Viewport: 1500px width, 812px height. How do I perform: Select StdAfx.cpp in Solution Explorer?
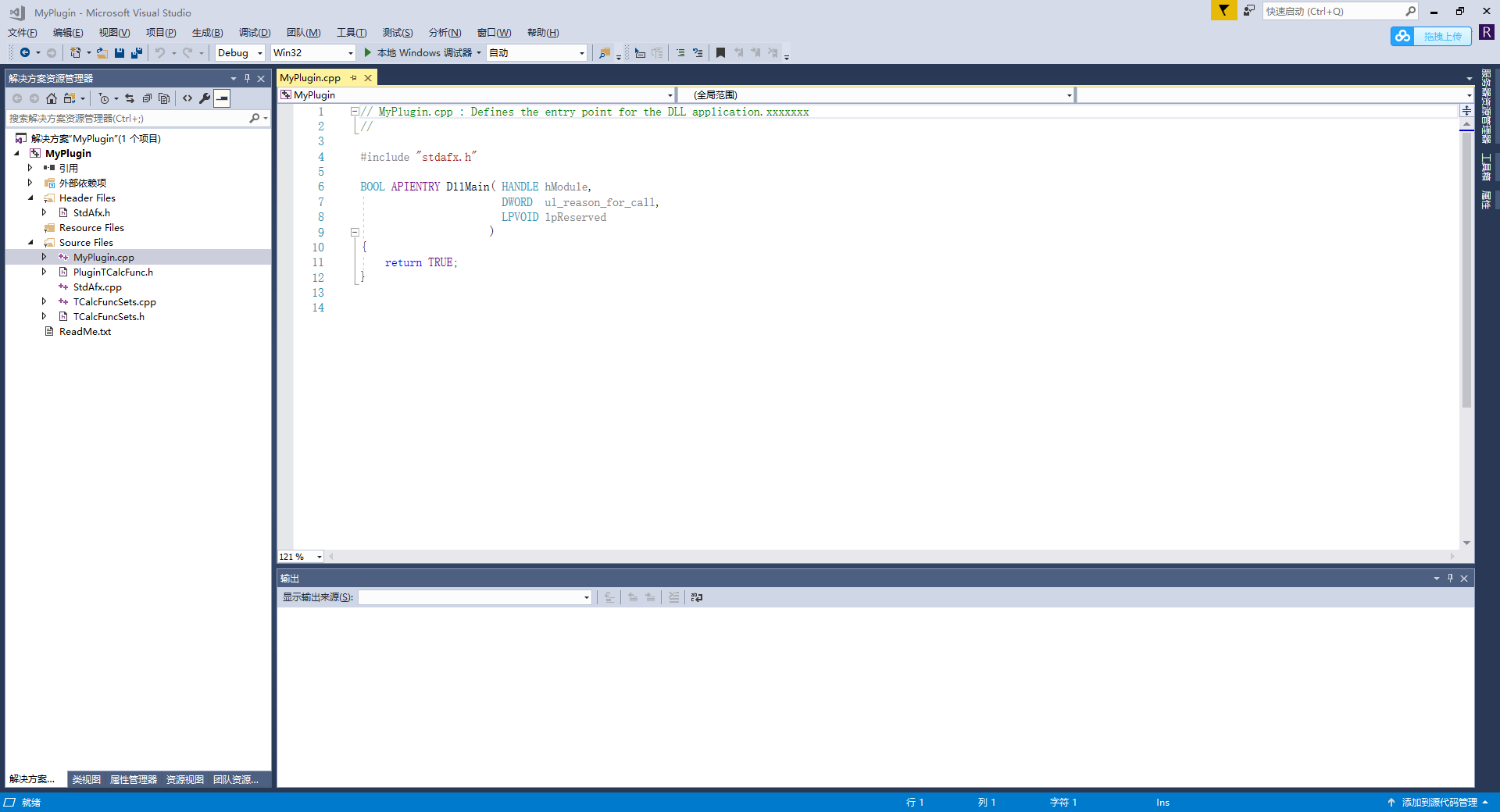tap(98, 287)
